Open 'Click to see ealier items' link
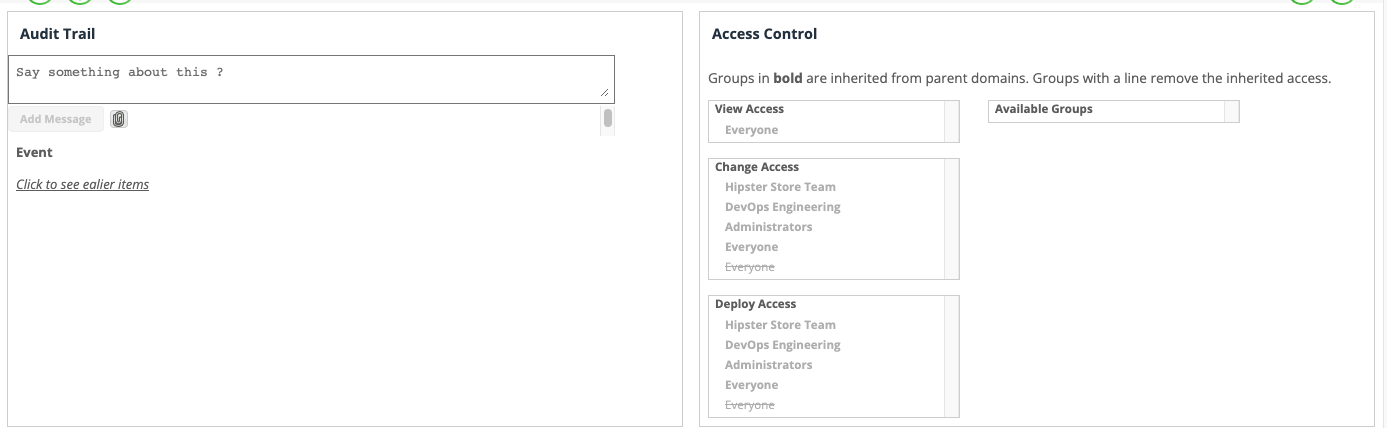Viewport: 1387px width, 428px height. click(82, 184)
